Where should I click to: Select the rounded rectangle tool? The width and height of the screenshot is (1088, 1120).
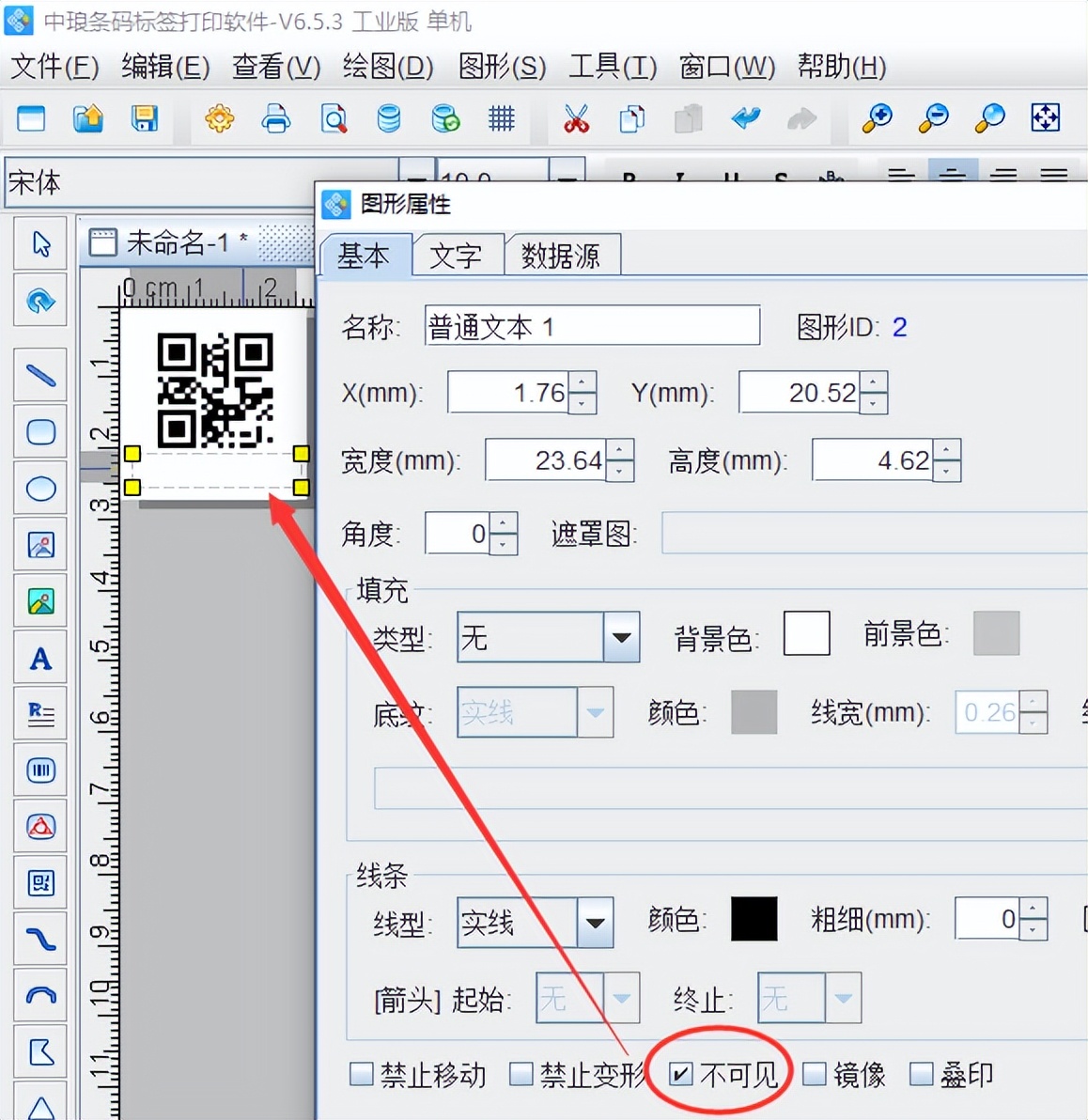pos(40,431)
